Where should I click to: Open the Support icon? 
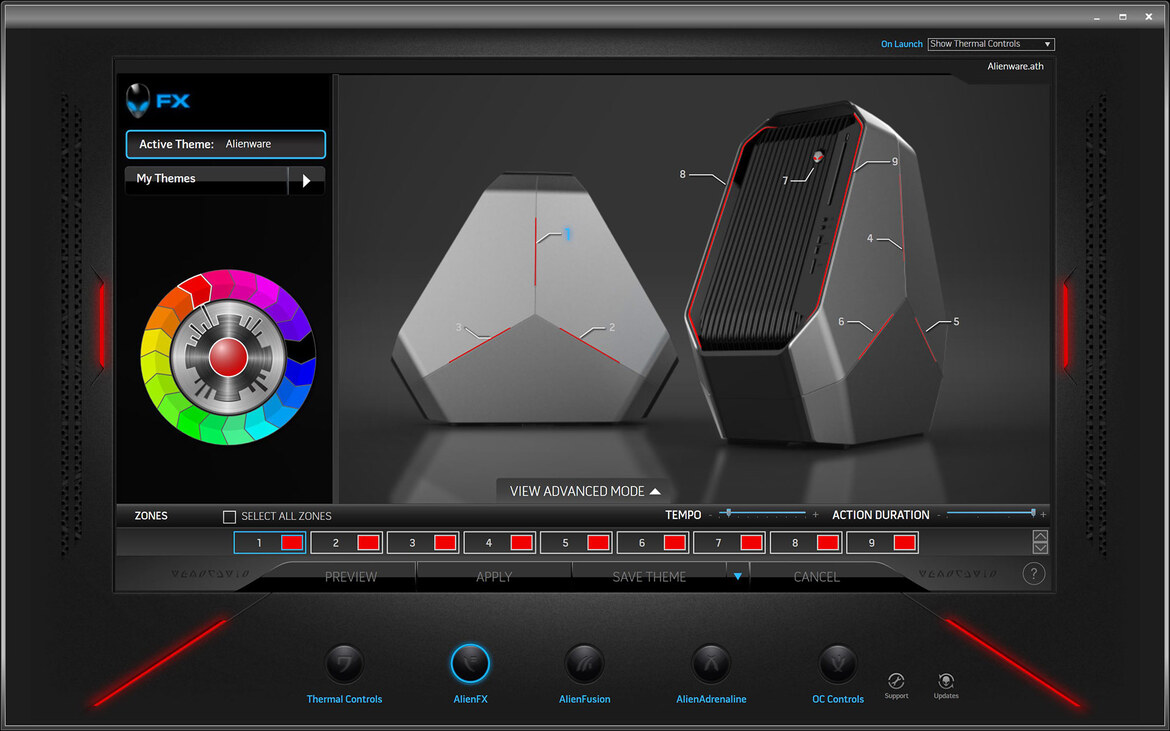896,681
